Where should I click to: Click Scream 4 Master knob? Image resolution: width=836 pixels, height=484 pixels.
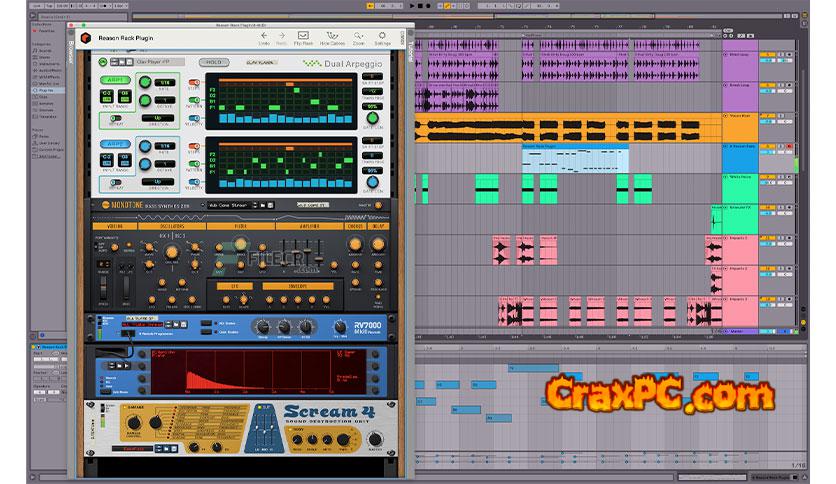(375, 439)
